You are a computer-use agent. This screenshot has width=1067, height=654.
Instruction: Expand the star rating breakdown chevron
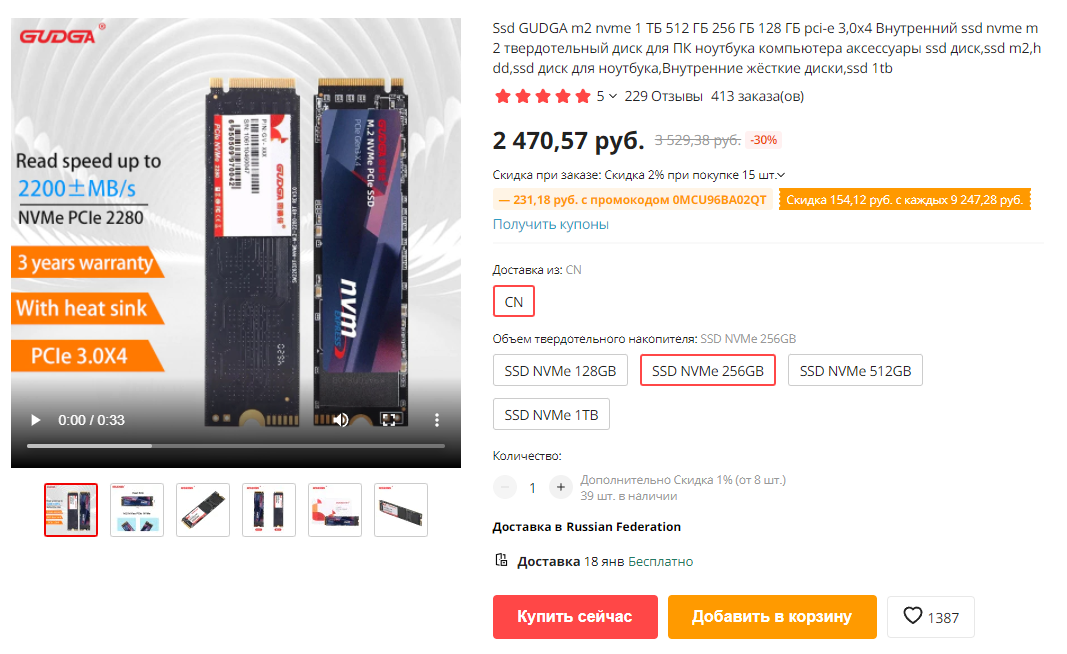click(x=612, y=96)
